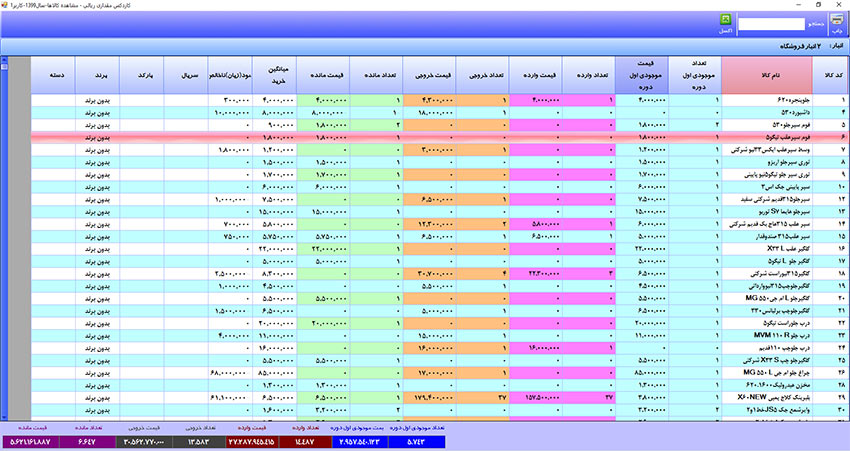Select the product cell containing X60 NEW
850x451 pixels.
[767, 398]
